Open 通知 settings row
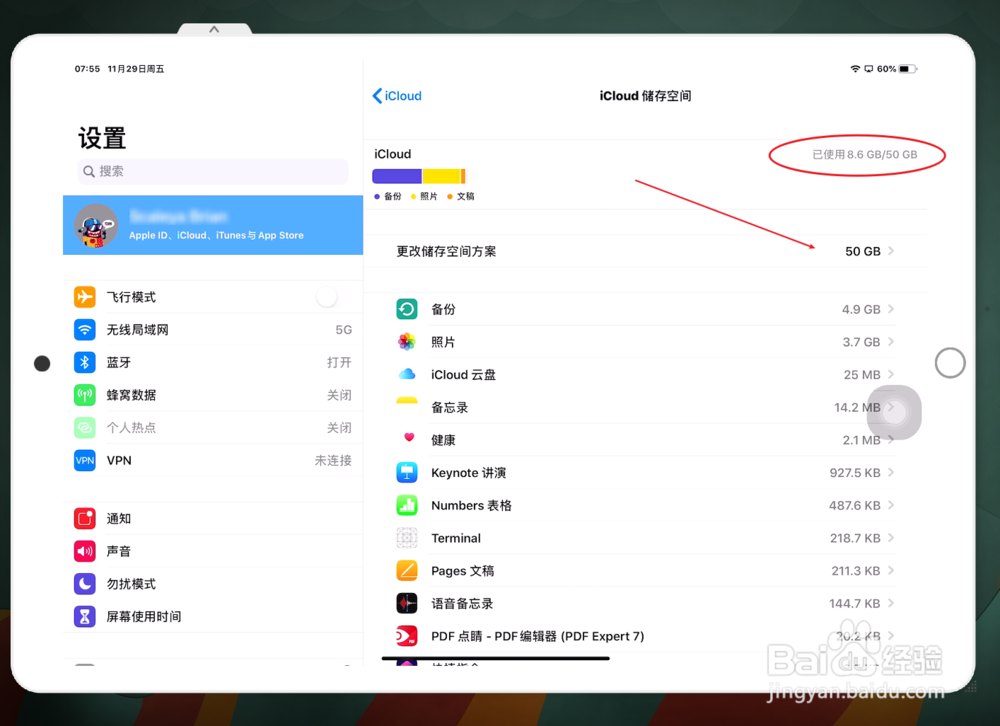The height and width of the screenshot is (726, 1000). click(213, 519)
